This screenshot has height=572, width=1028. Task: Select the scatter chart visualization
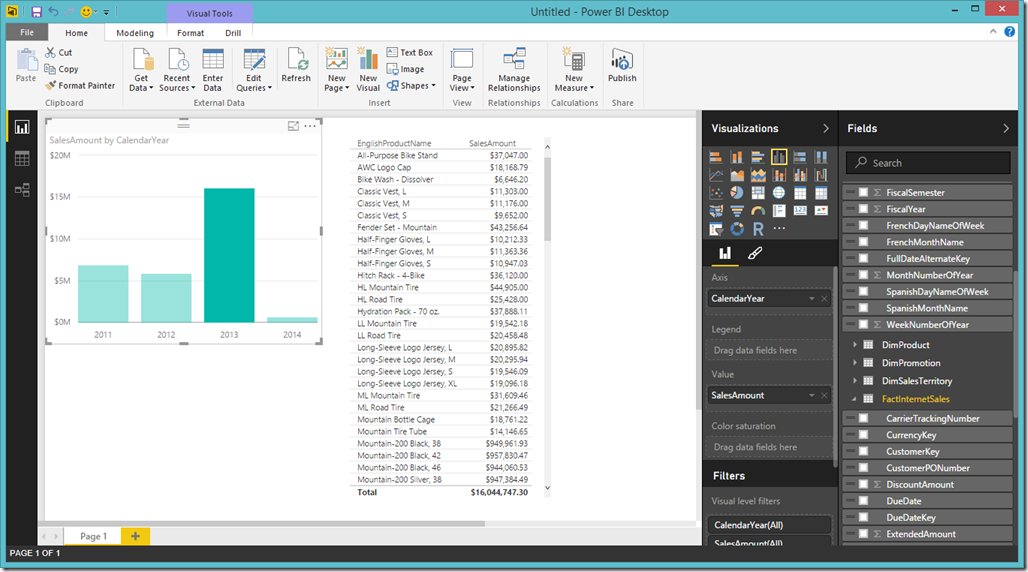[x=716, y=193]
